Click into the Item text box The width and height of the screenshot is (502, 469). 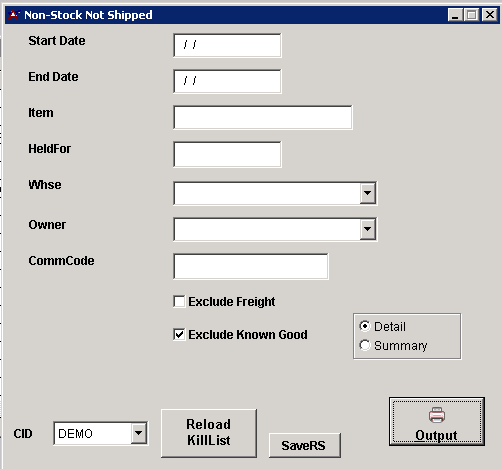click(263, 117)
